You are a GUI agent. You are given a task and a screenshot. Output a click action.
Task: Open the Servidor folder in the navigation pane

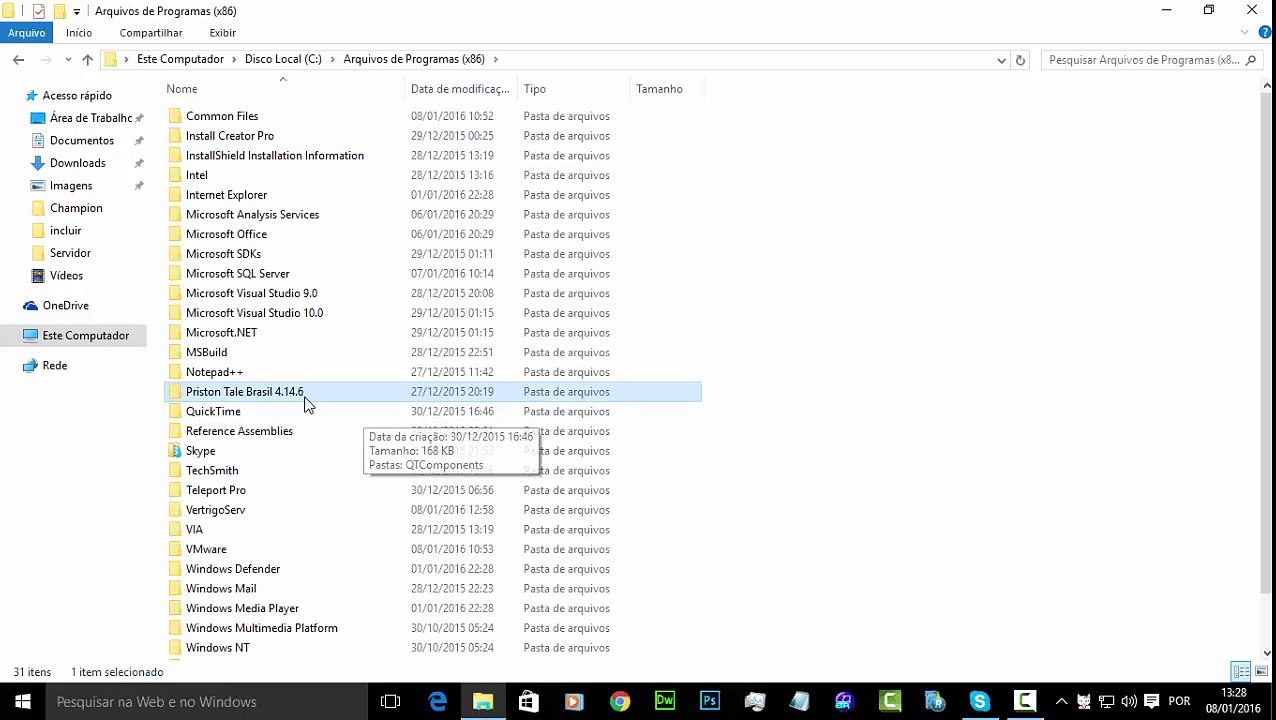(70, 253)
